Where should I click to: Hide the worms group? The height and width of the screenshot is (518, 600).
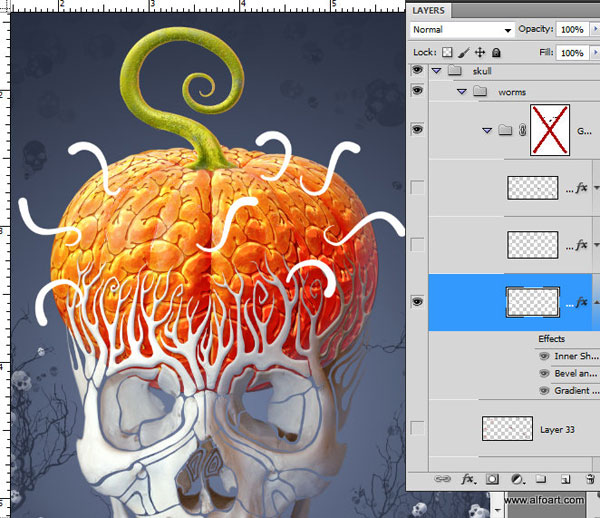[x=417, y=91]
